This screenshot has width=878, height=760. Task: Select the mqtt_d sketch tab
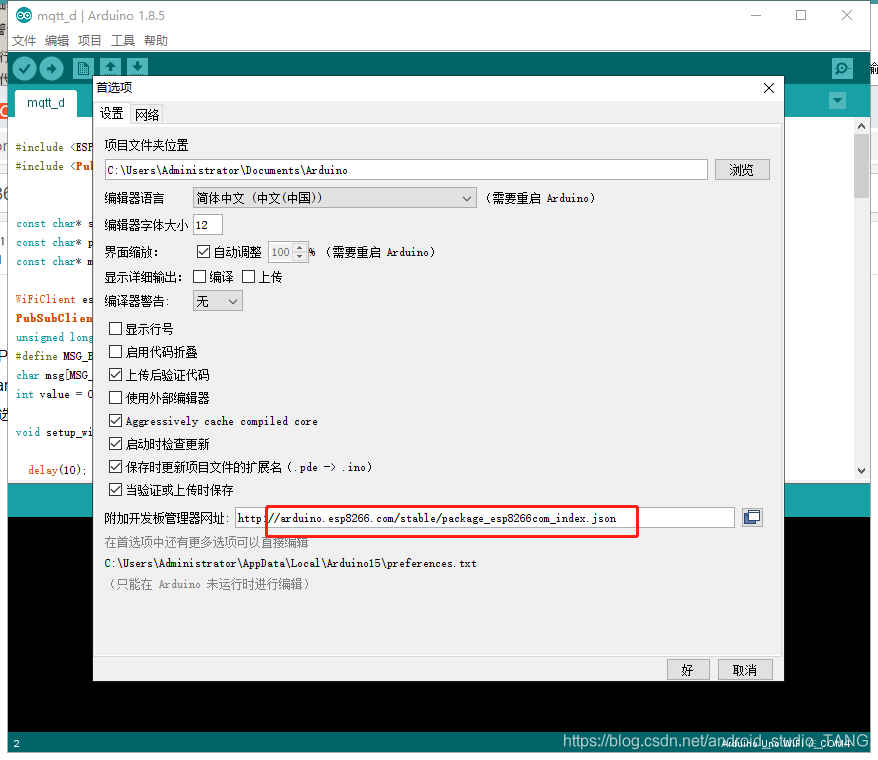point(46,103)
